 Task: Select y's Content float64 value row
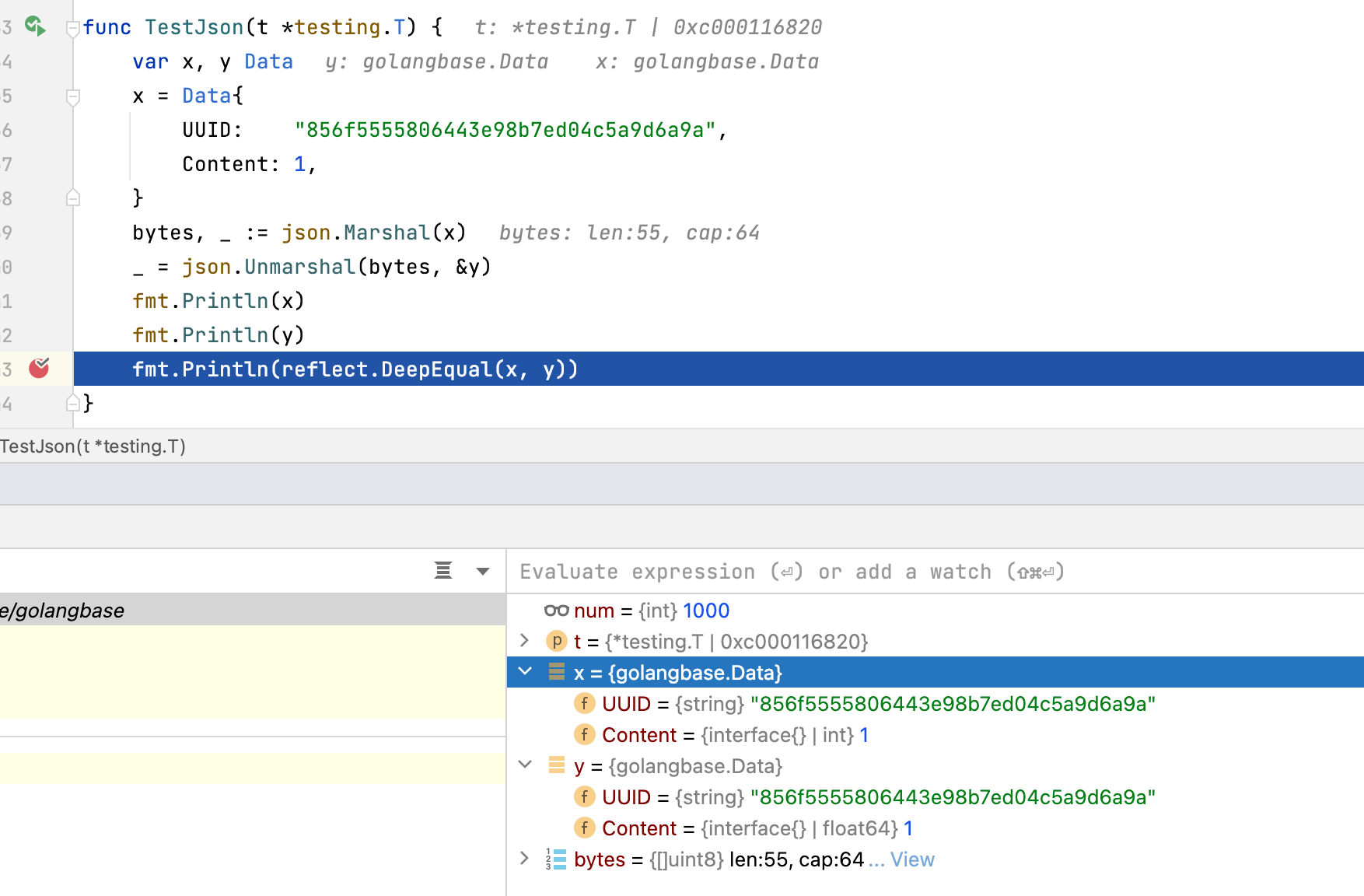(936, 828)
